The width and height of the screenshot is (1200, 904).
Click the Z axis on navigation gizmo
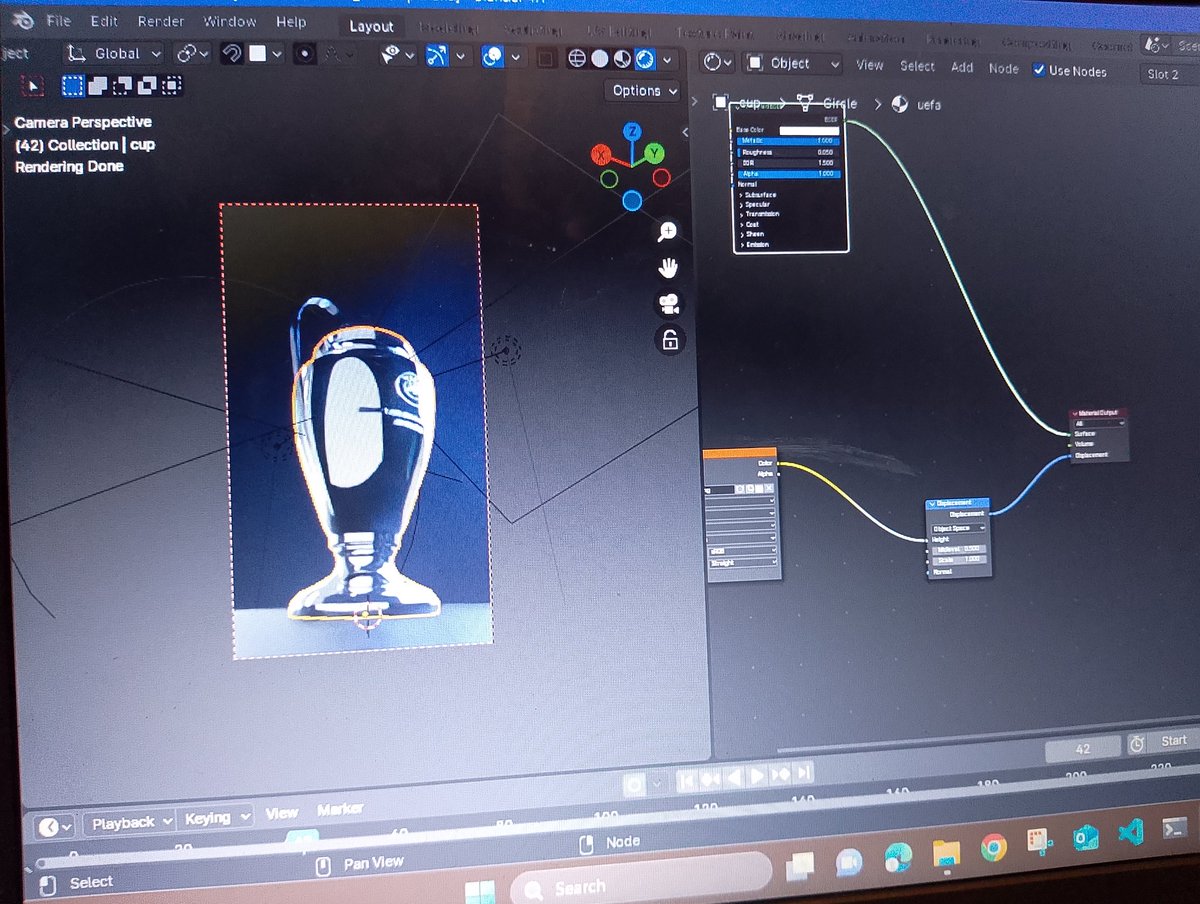(632, 131)
